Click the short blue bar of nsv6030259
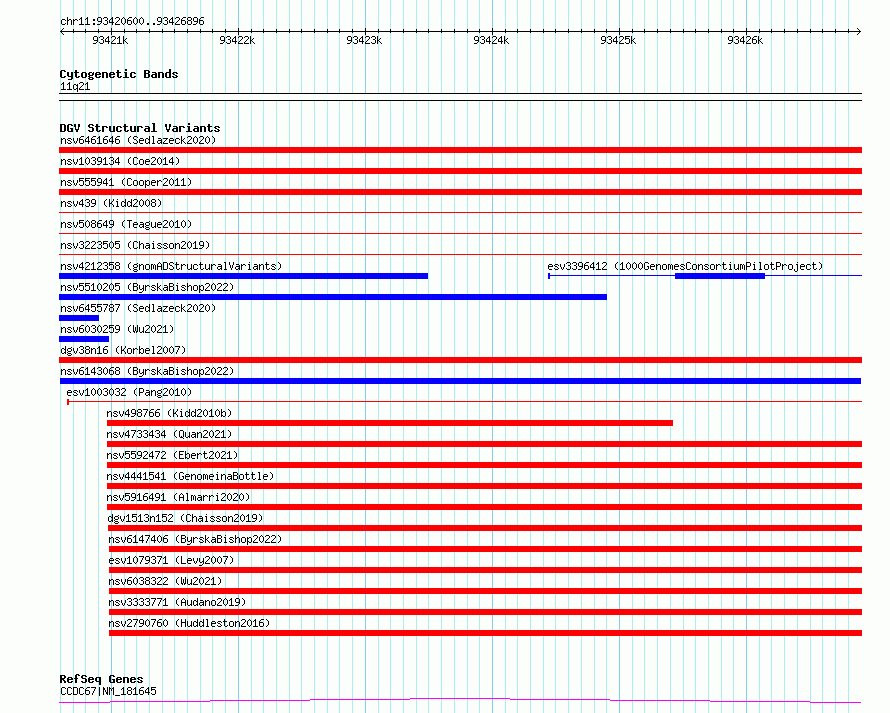Screen dimensions: 890x713 pos(84,339)
